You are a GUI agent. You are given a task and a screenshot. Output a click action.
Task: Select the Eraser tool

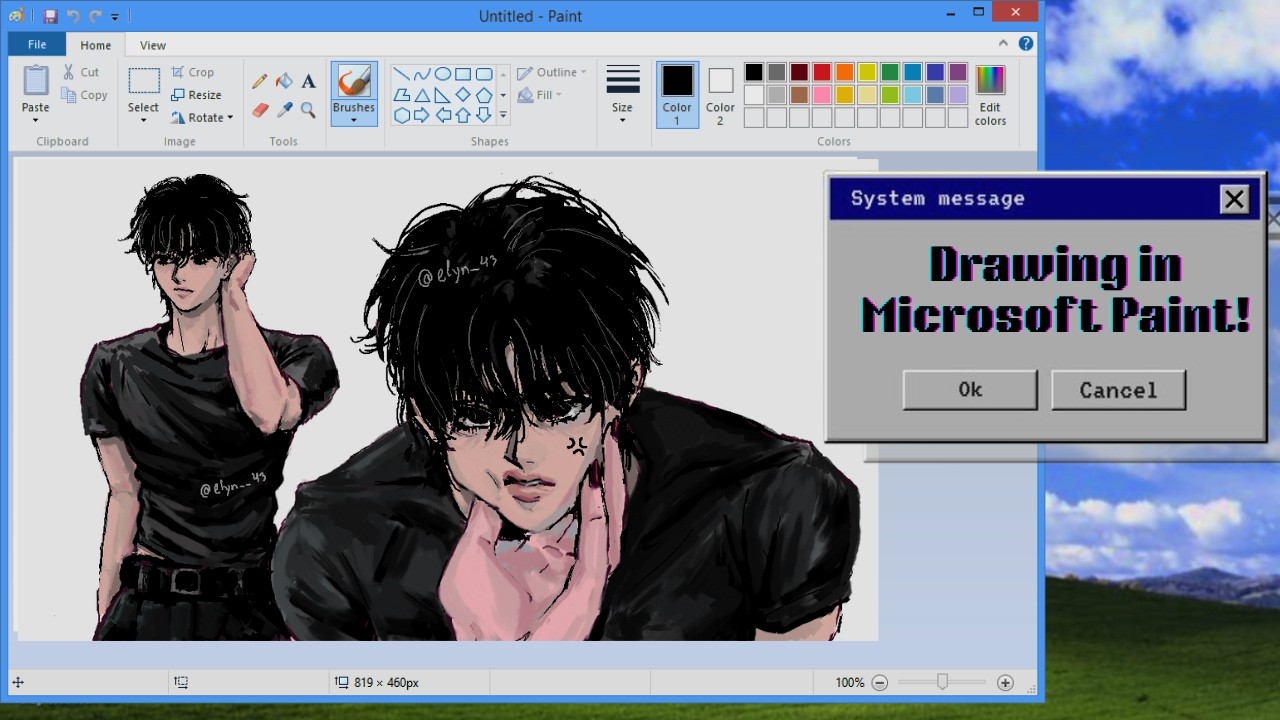[260, 110]
